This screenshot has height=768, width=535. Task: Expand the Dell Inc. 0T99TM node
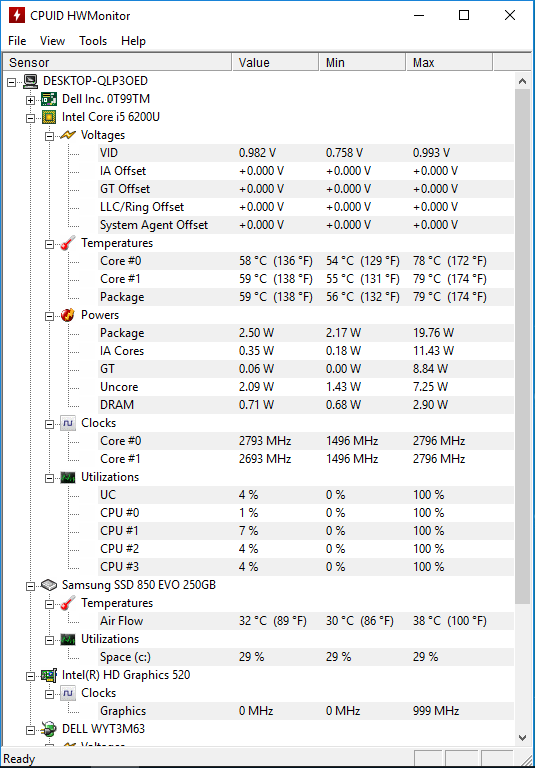[31, 100]
